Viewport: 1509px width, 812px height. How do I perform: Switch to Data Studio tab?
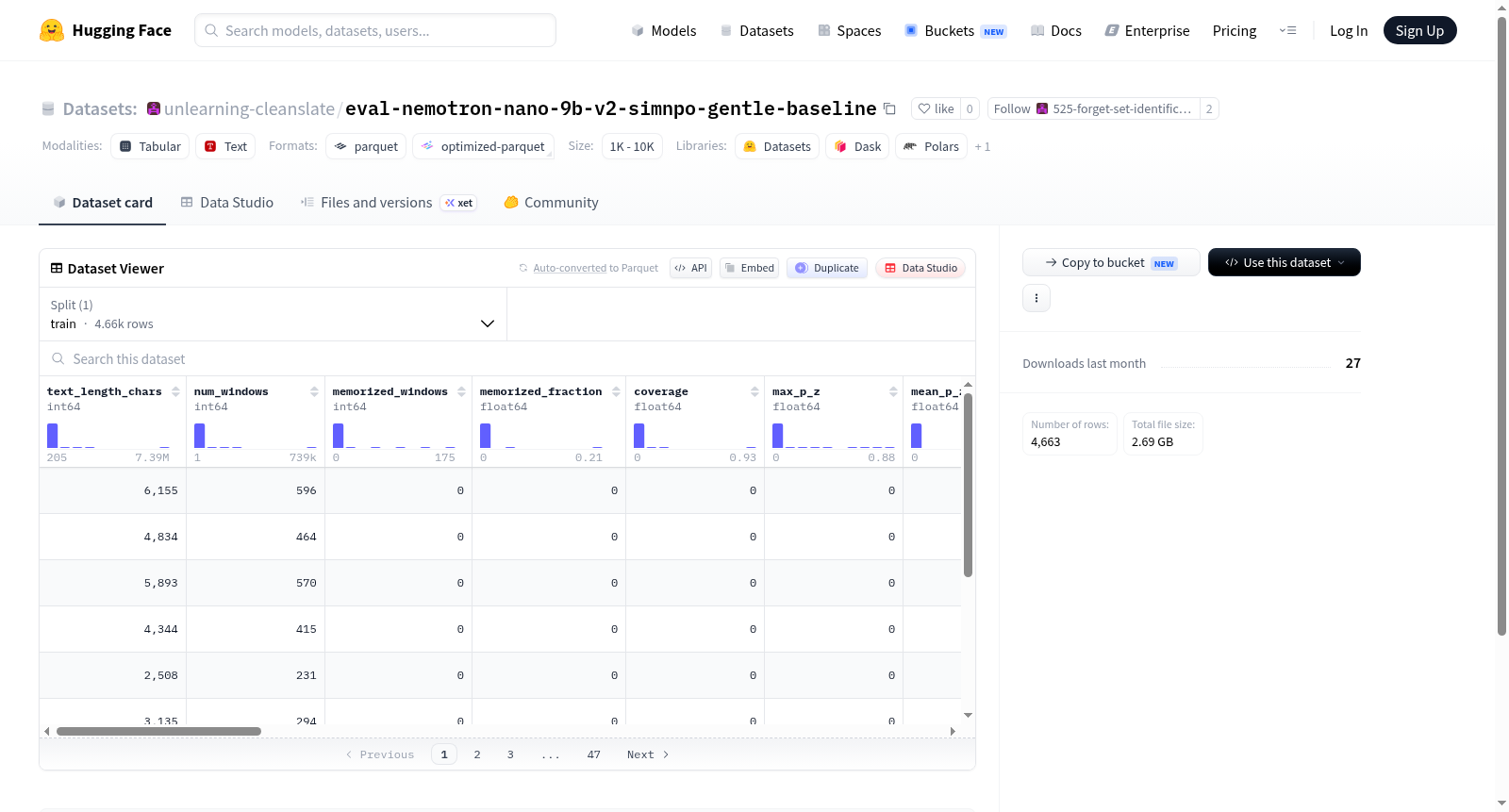(226, 202)
